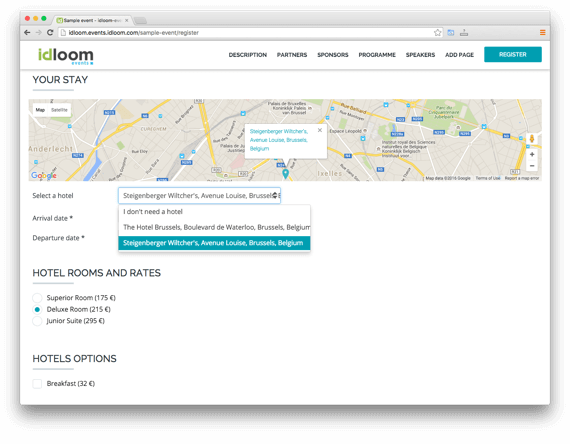The image size is (570, 444).
Task: Select the Sample event browser tab
Action: coord(91,20)
